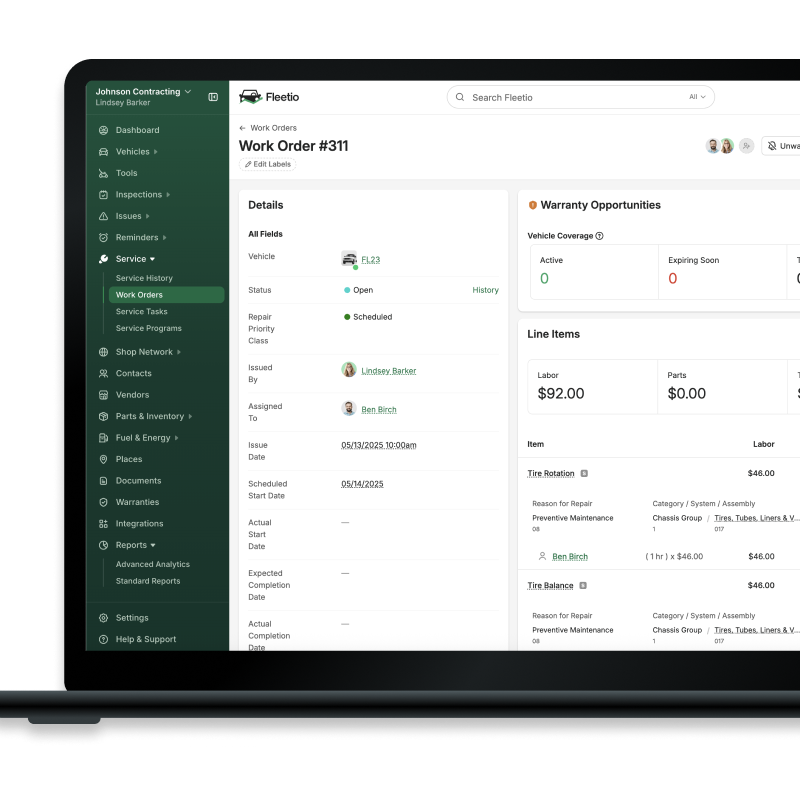Image resolution: width=800 pixels, height=800 pixels.
Task: Open Service History submenu item
Action: coord(144,278)
